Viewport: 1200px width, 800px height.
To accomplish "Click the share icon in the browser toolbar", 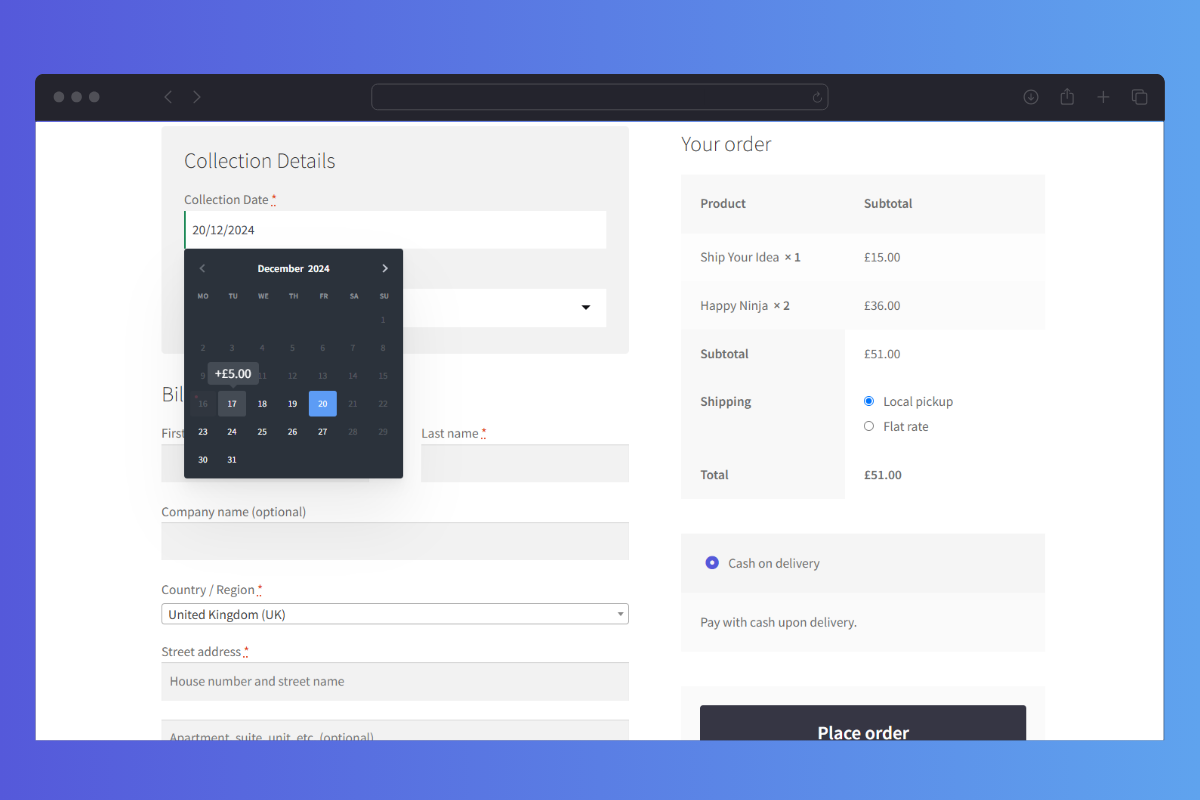I will point(1067,96).
